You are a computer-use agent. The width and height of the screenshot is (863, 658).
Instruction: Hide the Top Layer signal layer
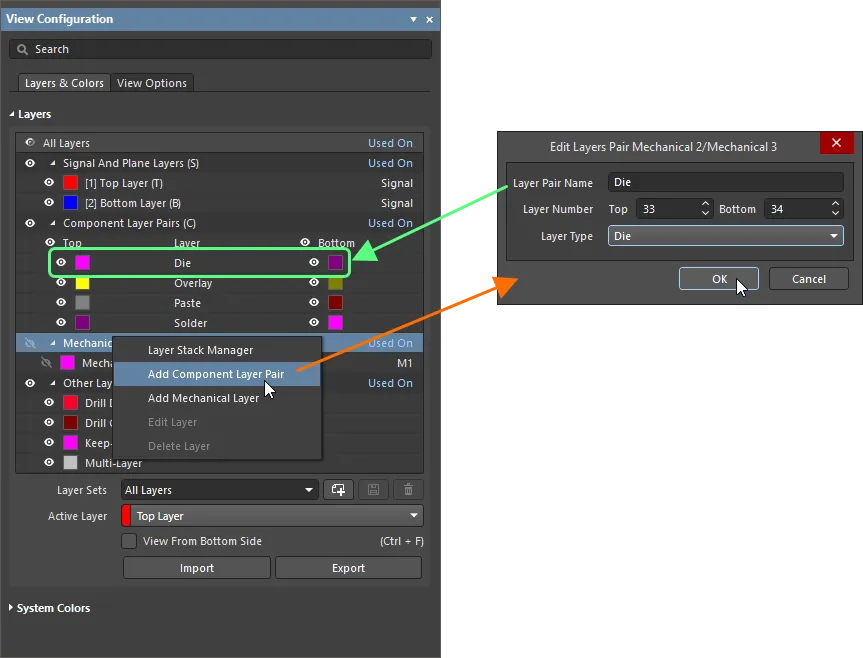pos(49,183)
